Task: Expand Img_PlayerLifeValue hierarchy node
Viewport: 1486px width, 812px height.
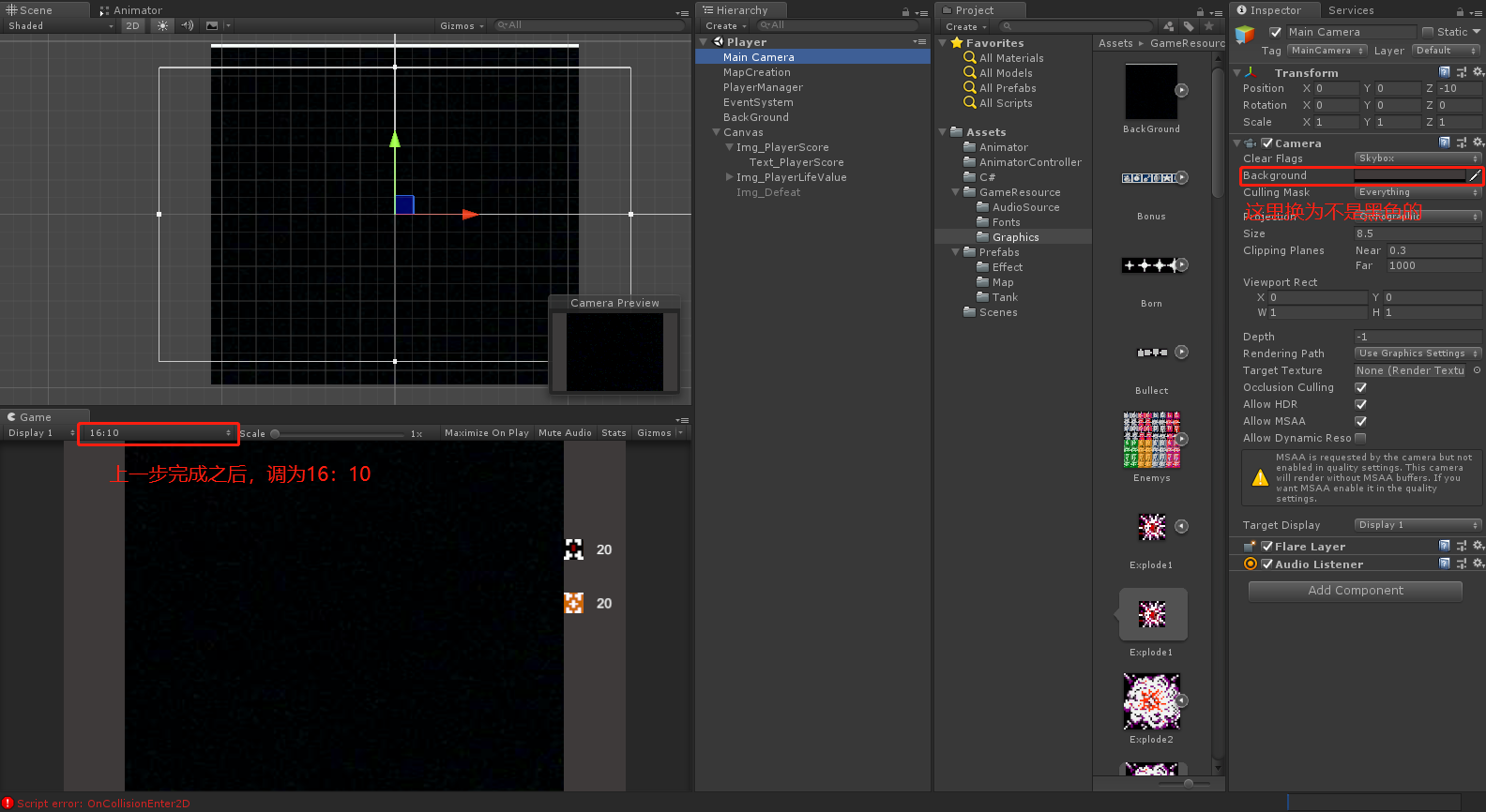Action: (x=729, y=176)
